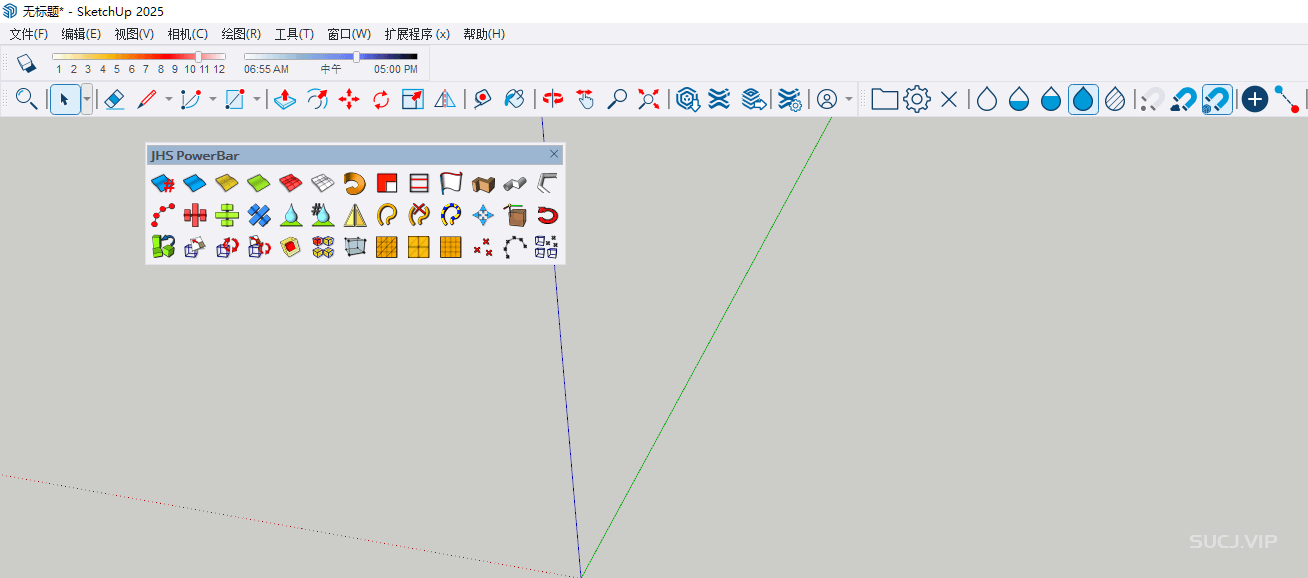
Task: Click the green cubes swap icon in PowerBar
Action: tap(163, 247)
